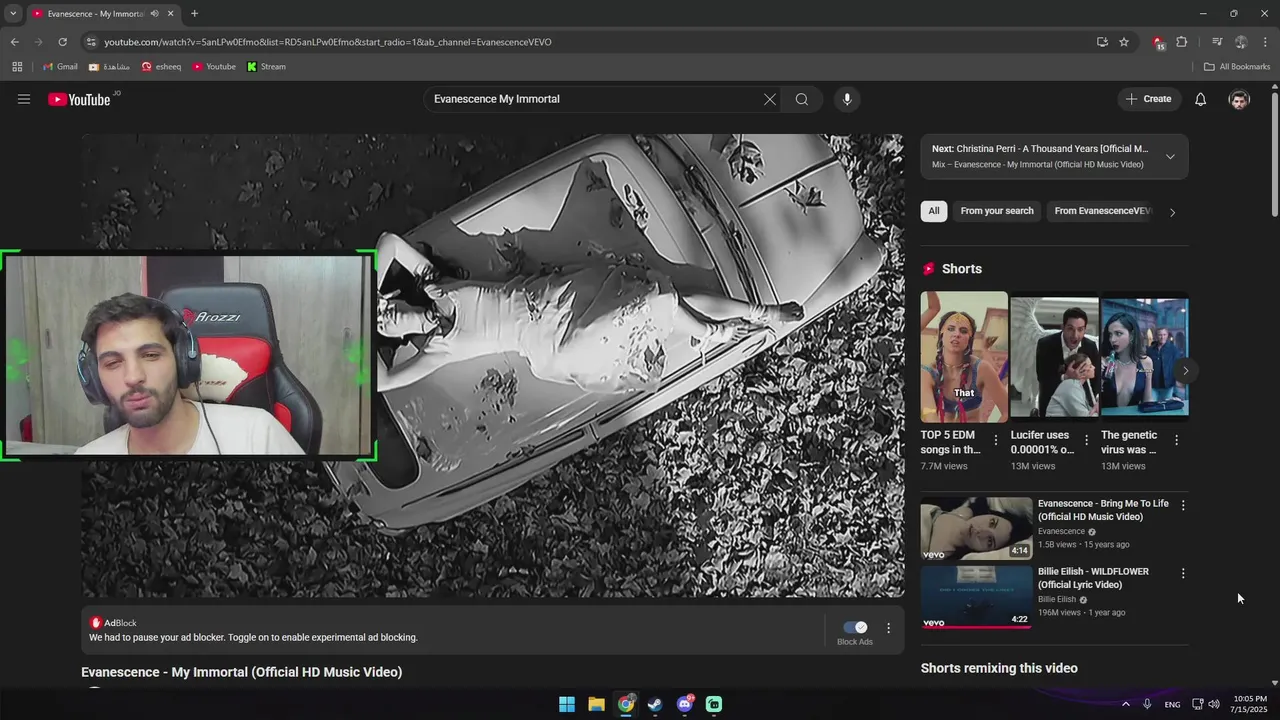
Task: Open Discord from taskbar
Action: (685, 704)
